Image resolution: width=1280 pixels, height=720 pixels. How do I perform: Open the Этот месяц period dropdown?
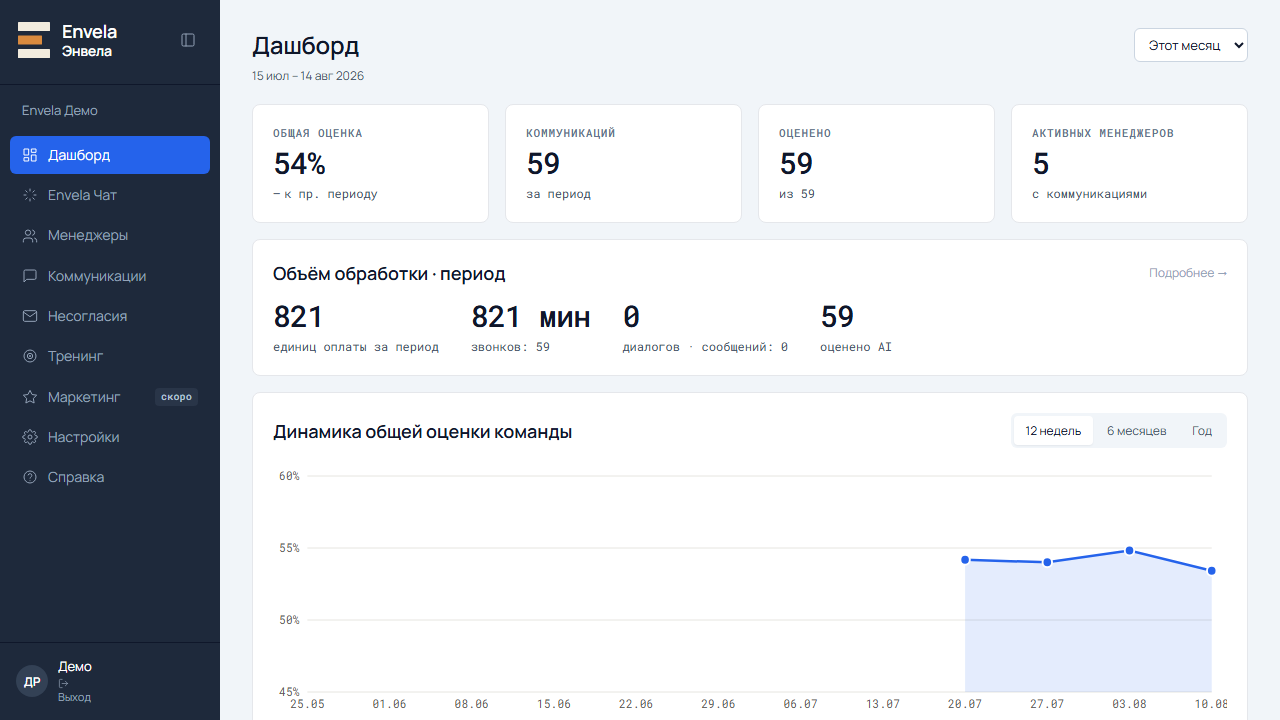(1190, 45)
